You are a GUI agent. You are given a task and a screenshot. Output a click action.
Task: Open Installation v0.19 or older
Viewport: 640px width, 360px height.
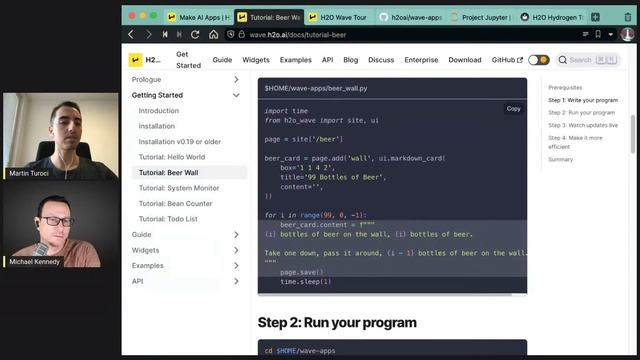point(180,142)
